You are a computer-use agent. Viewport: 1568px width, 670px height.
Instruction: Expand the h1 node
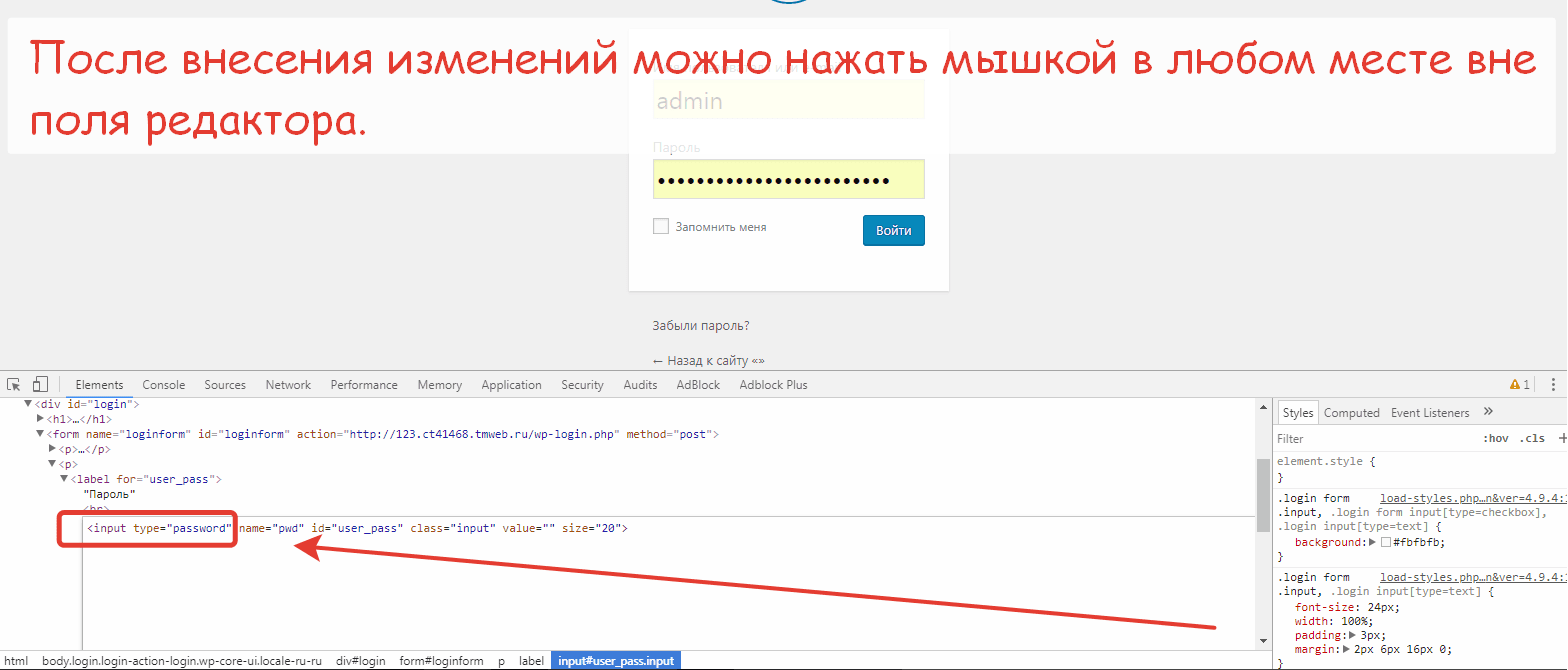click(x=41, y=419)
